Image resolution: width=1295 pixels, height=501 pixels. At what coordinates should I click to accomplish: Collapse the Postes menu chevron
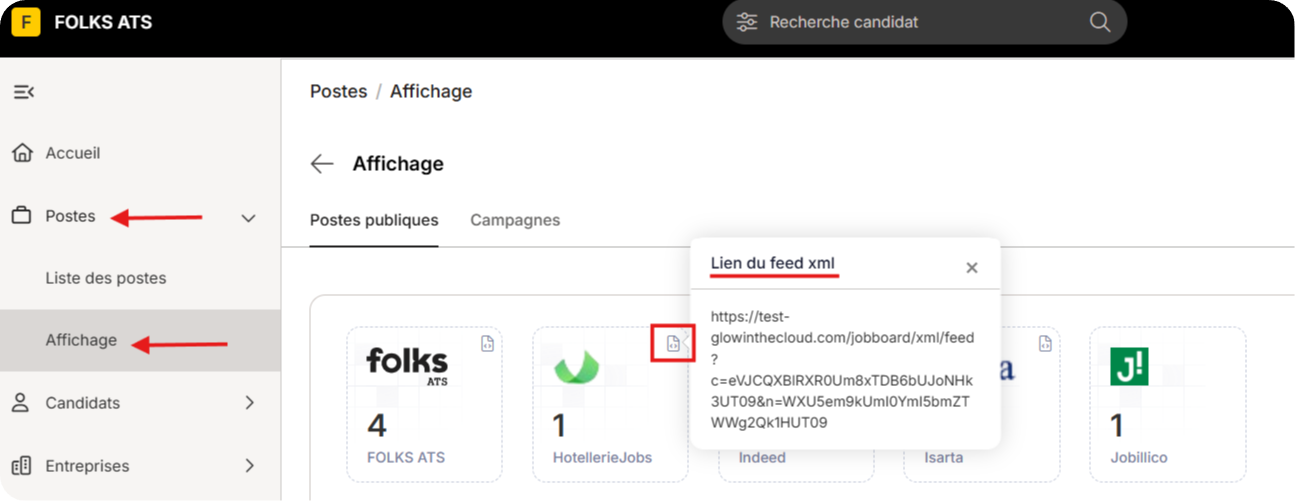coord(249,217)
